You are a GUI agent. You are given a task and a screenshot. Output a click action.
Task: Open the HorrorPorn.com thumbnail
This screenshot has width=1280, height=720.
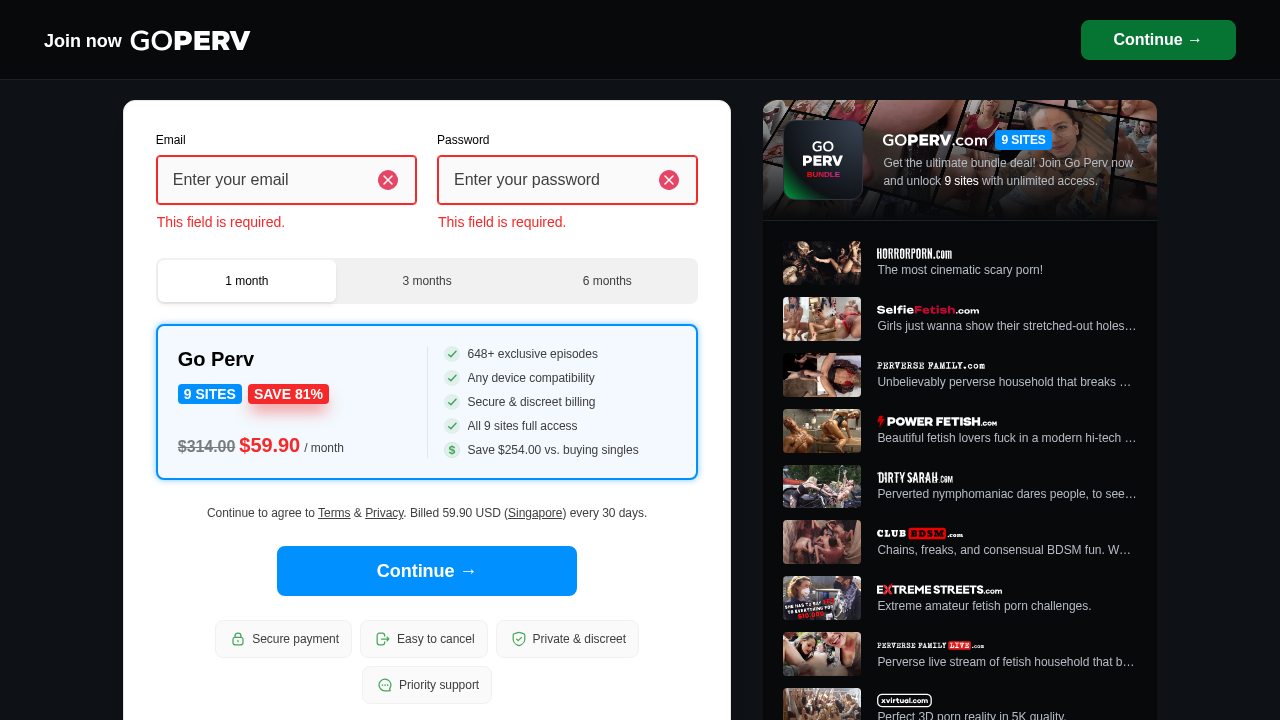coord(822,263)
